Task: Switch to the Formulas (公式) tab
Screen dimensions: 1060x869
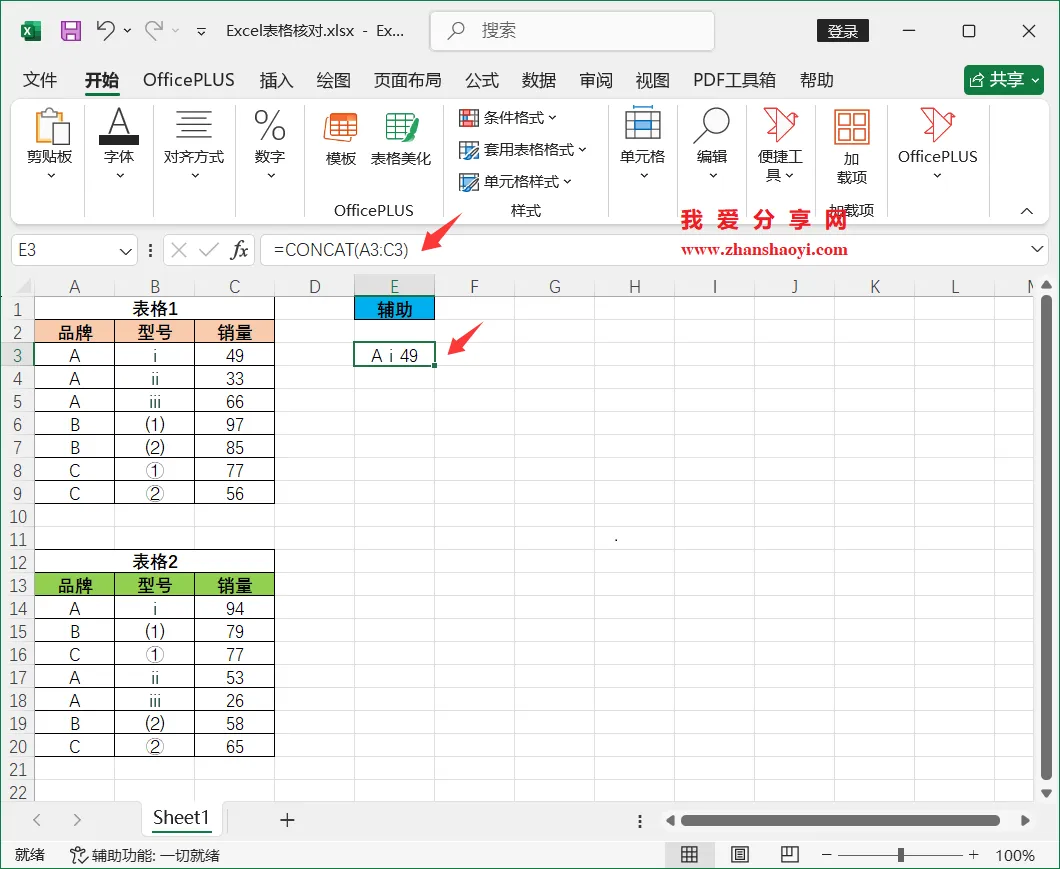Action: point(482,80)
